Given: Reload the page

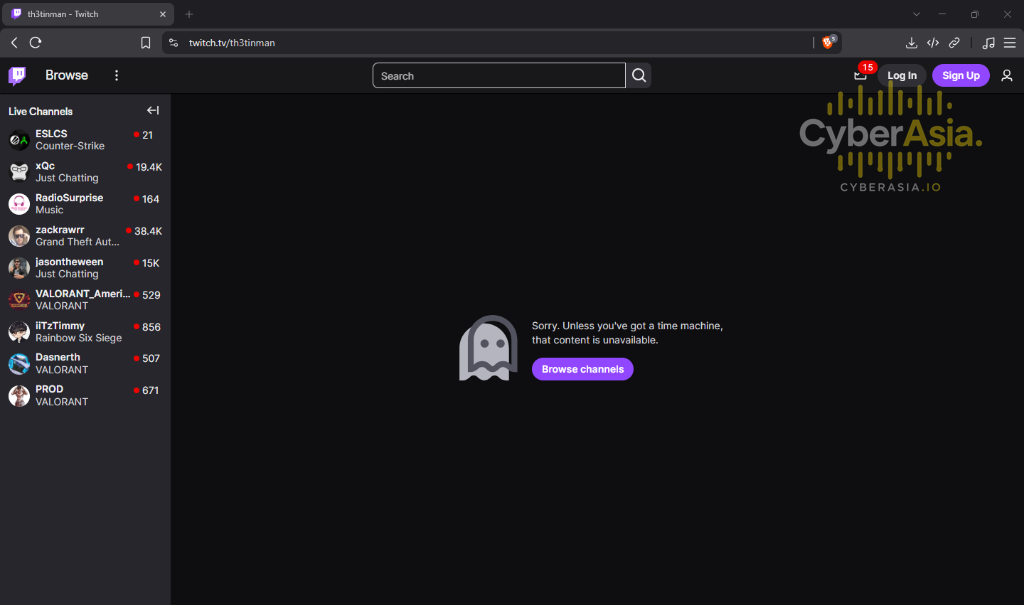Looking at the screenshot, I should [36, 42].
